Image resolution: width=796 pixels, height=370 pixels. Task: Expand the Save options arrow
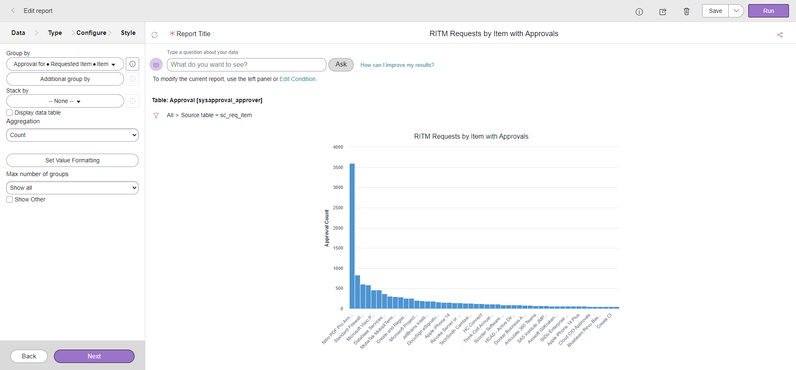pyautogui.click(x=736, y=11)
